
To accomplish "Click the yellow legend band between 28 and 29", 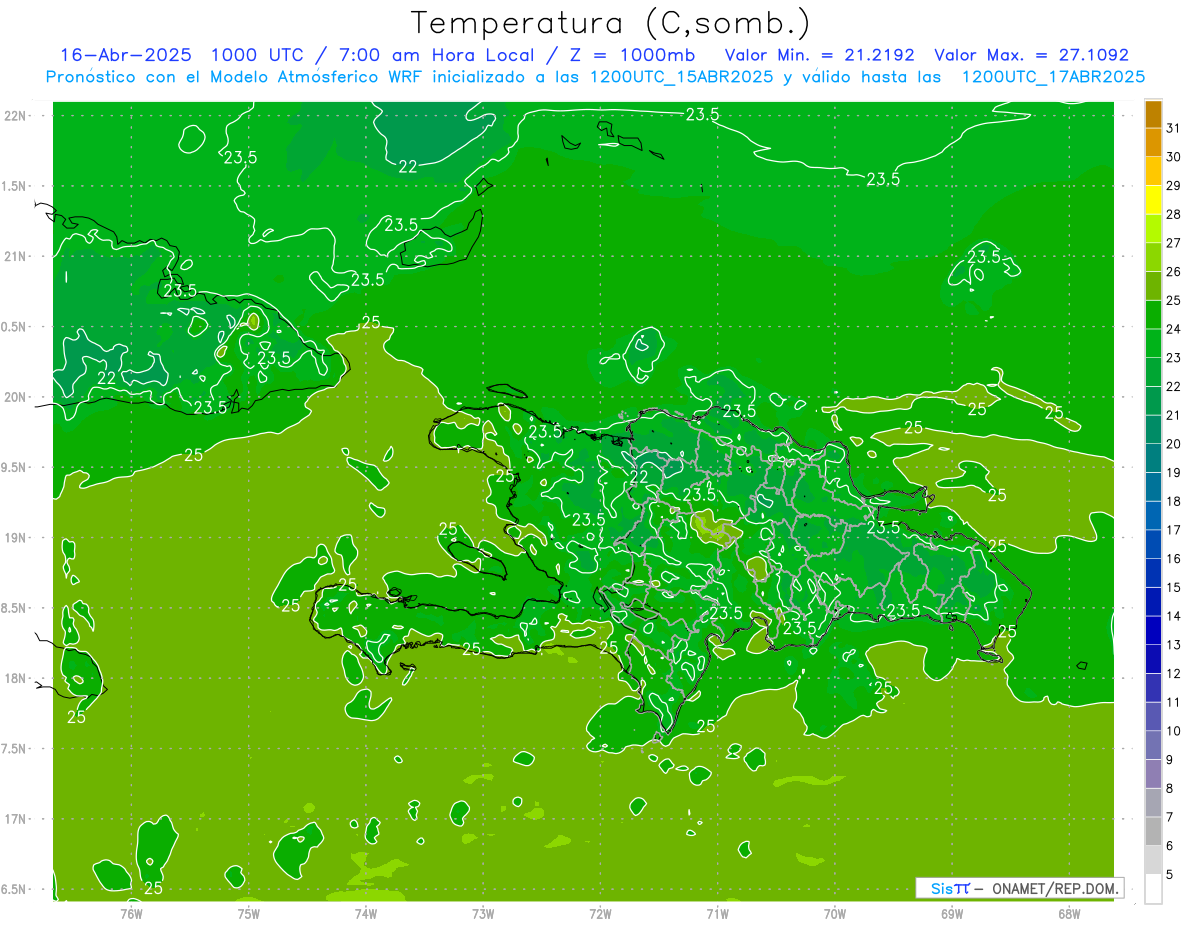I will 1153,200.
